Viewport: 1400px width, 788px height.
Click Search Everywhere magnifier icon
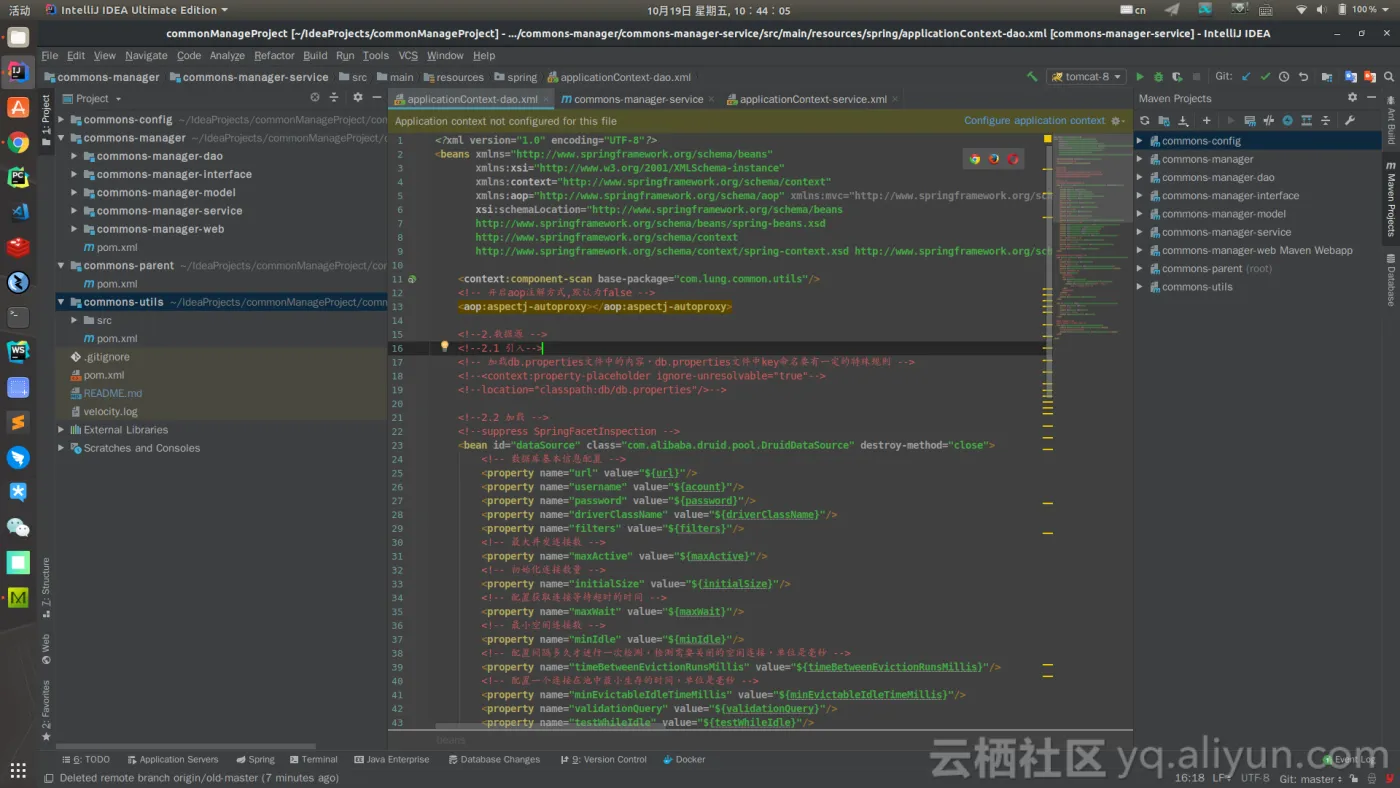coord(1389,77)
